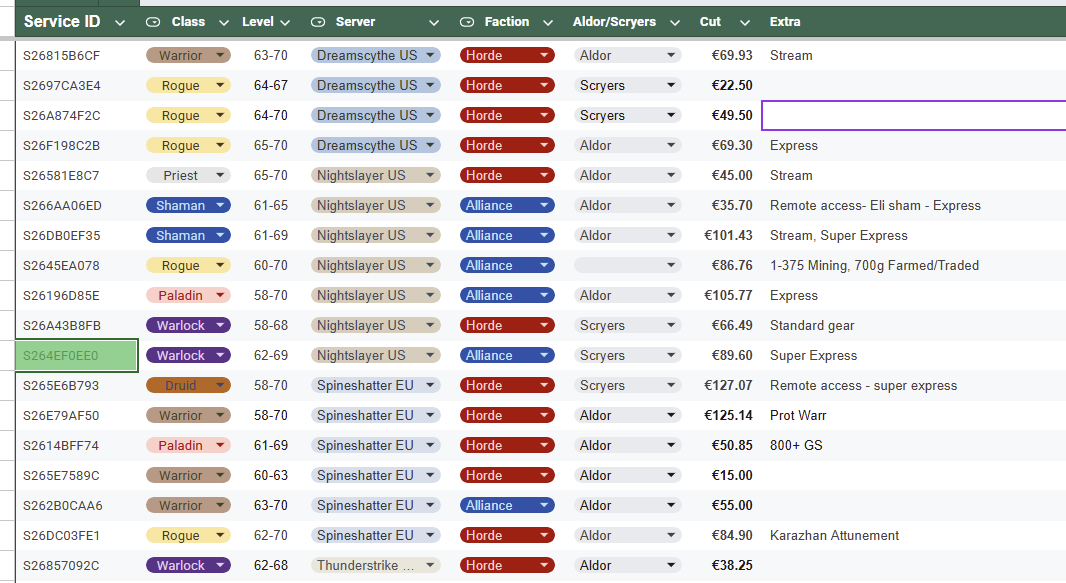Open the Cut column header dropdown arrow
This screenshot has height=583, width=1066.
[745, 22]
